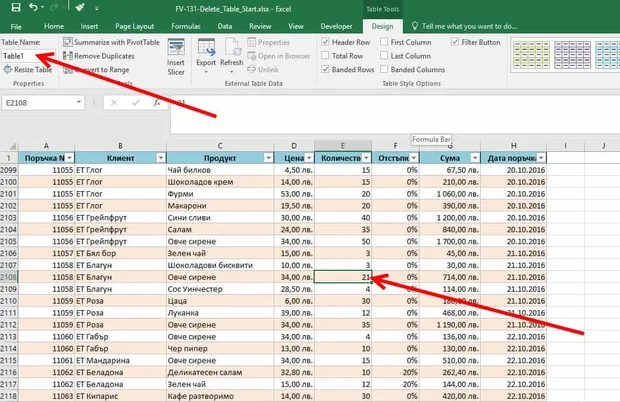The image size is (620, 402).
Task: Click the Insert Slicer icon
Action: [x=176, y=47]
